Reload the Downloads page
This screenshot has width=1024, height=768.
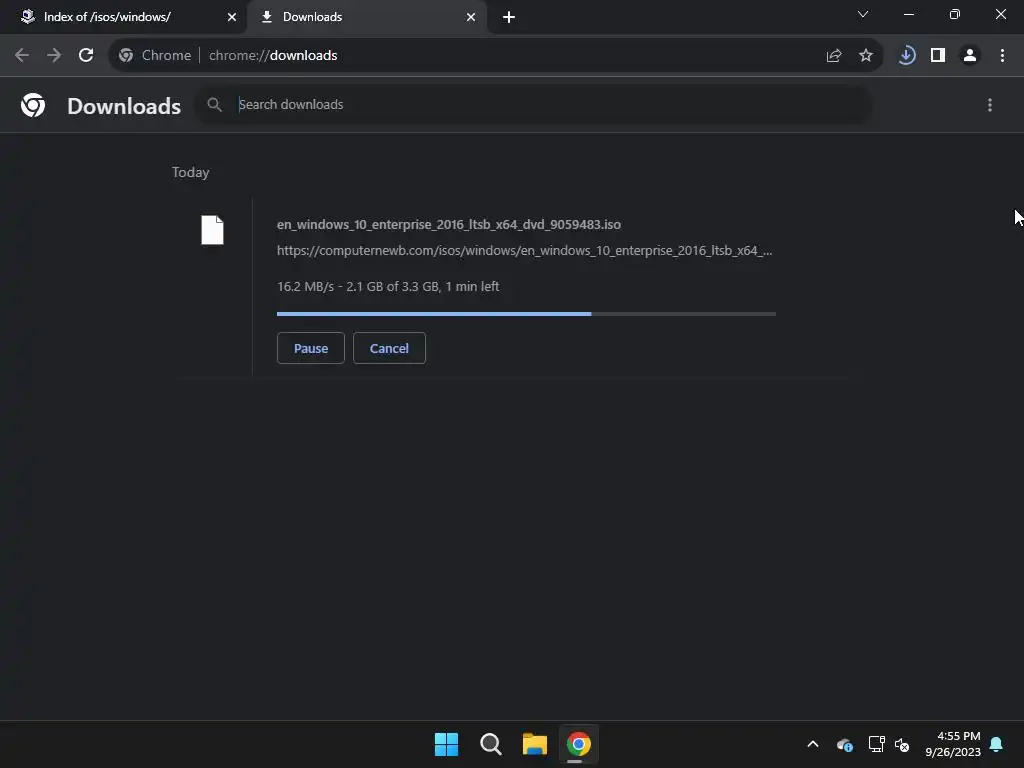pyautogui.click(x=86, y=56)
